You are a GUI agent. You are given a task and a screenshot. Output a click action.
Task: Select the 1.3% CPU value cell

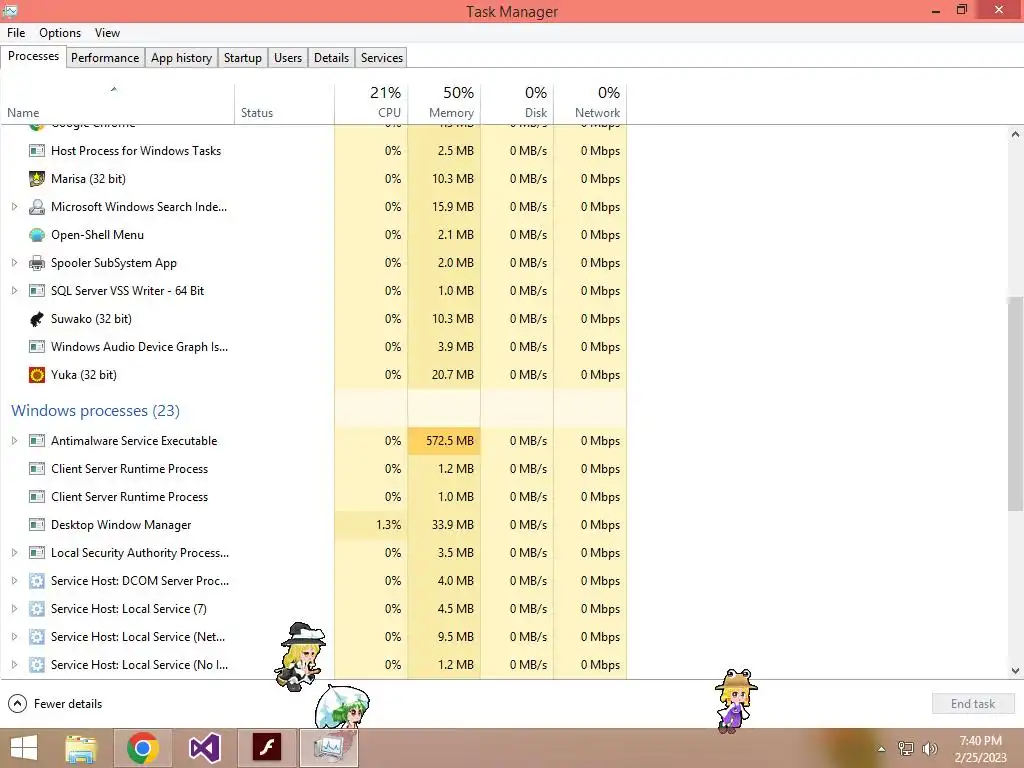371,524
